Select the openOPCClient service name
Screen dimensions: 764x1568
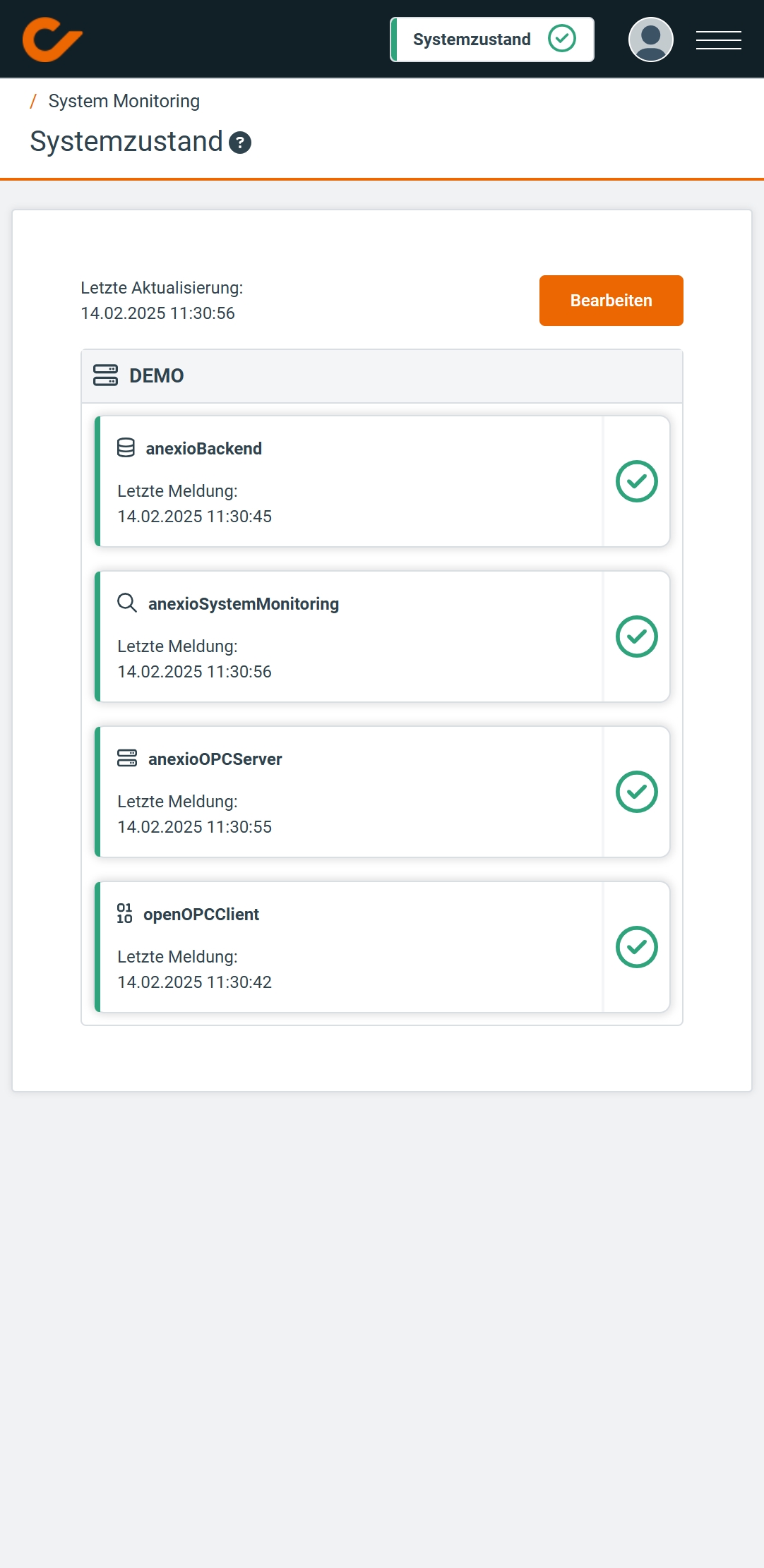pos(201,915)
